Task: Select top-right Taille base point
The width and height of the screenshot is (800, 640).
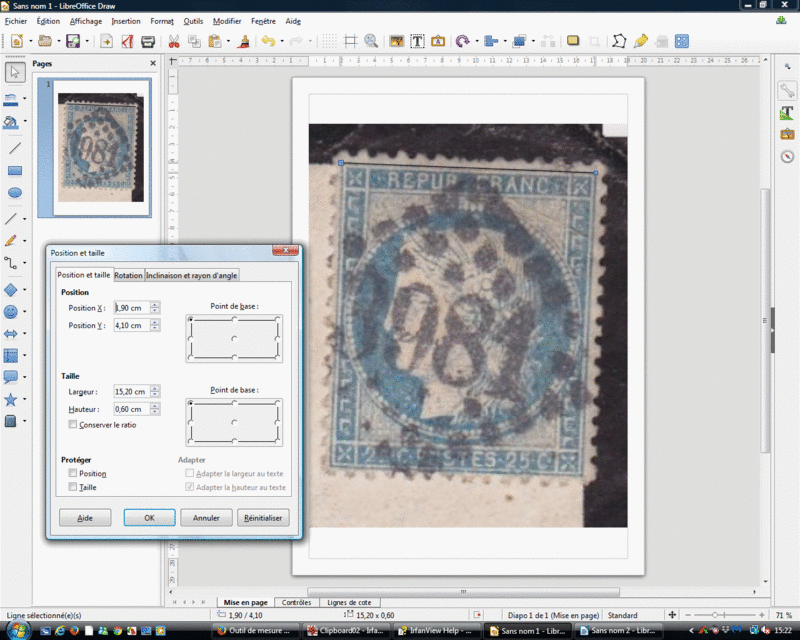Action: (x=277, y=403)
